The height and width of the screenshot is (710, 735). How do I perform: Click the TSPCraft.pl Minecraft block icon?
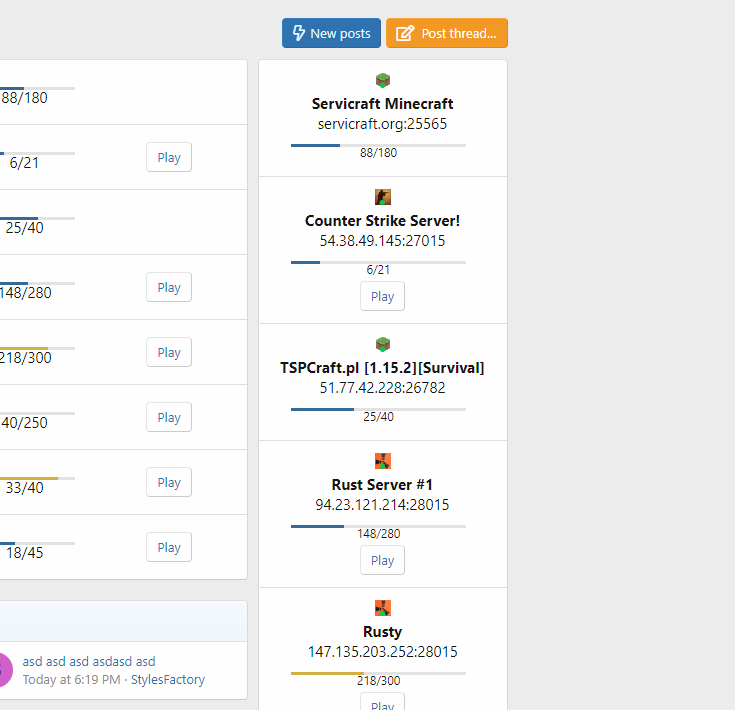click(383, 344)
